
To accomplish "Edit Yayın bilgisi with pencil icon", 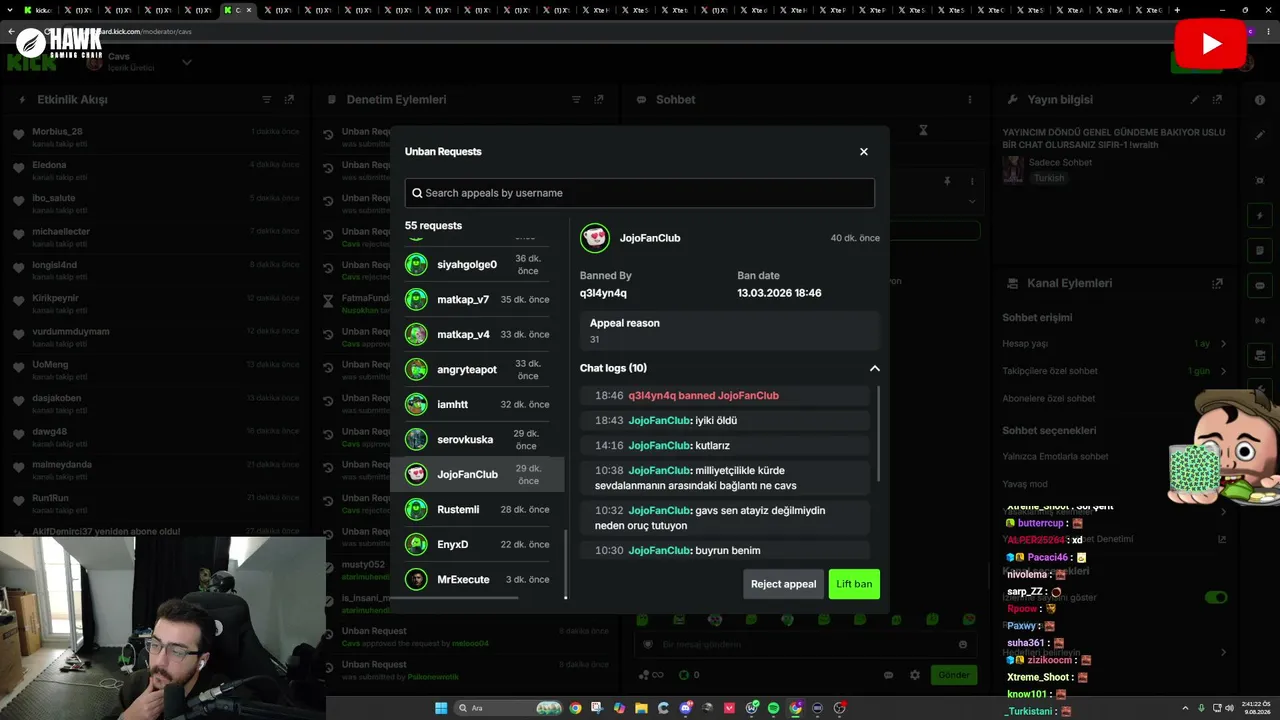I will [1194, 100].
